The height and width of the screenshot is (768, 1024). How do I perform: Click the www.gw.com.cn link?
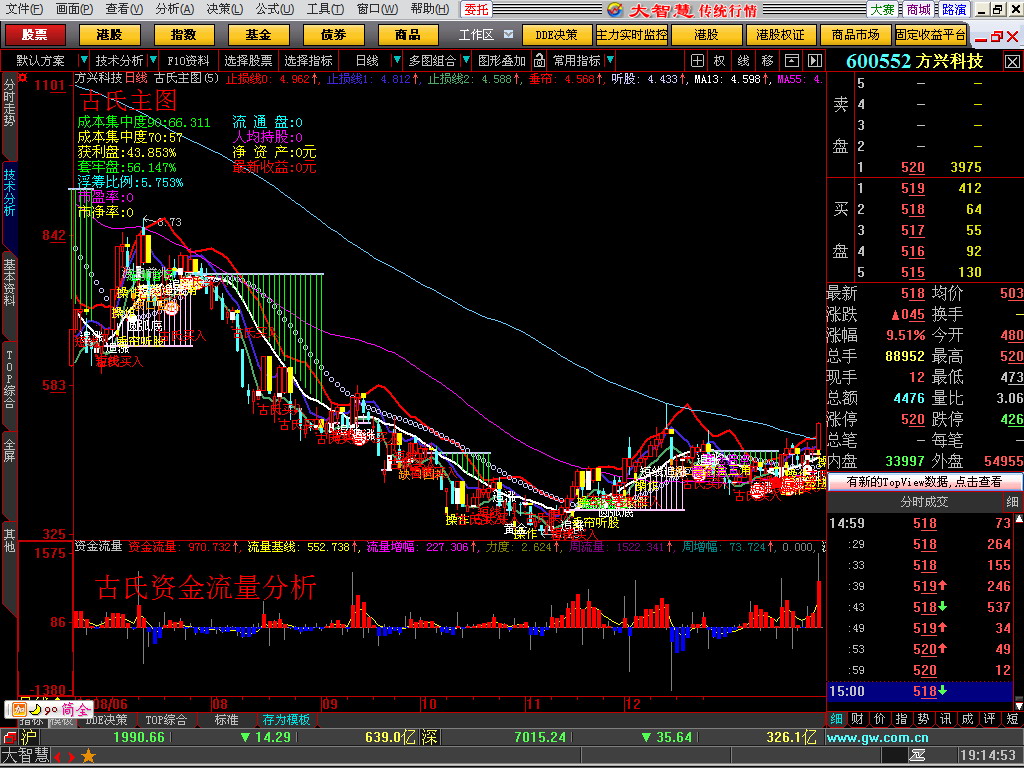[877, 738]
